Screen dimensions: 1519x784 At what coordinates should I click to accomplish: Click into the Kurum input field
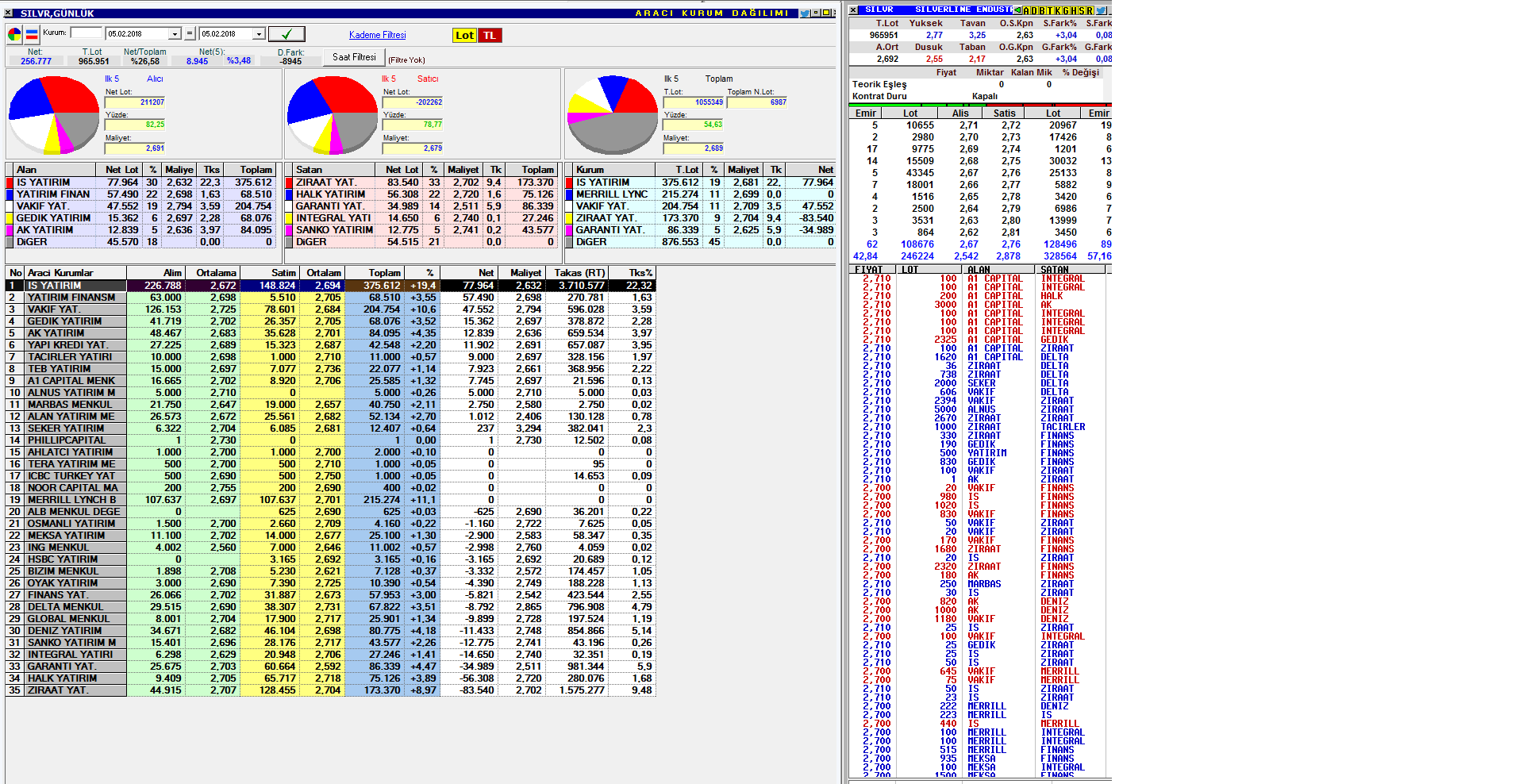(87, 33)
